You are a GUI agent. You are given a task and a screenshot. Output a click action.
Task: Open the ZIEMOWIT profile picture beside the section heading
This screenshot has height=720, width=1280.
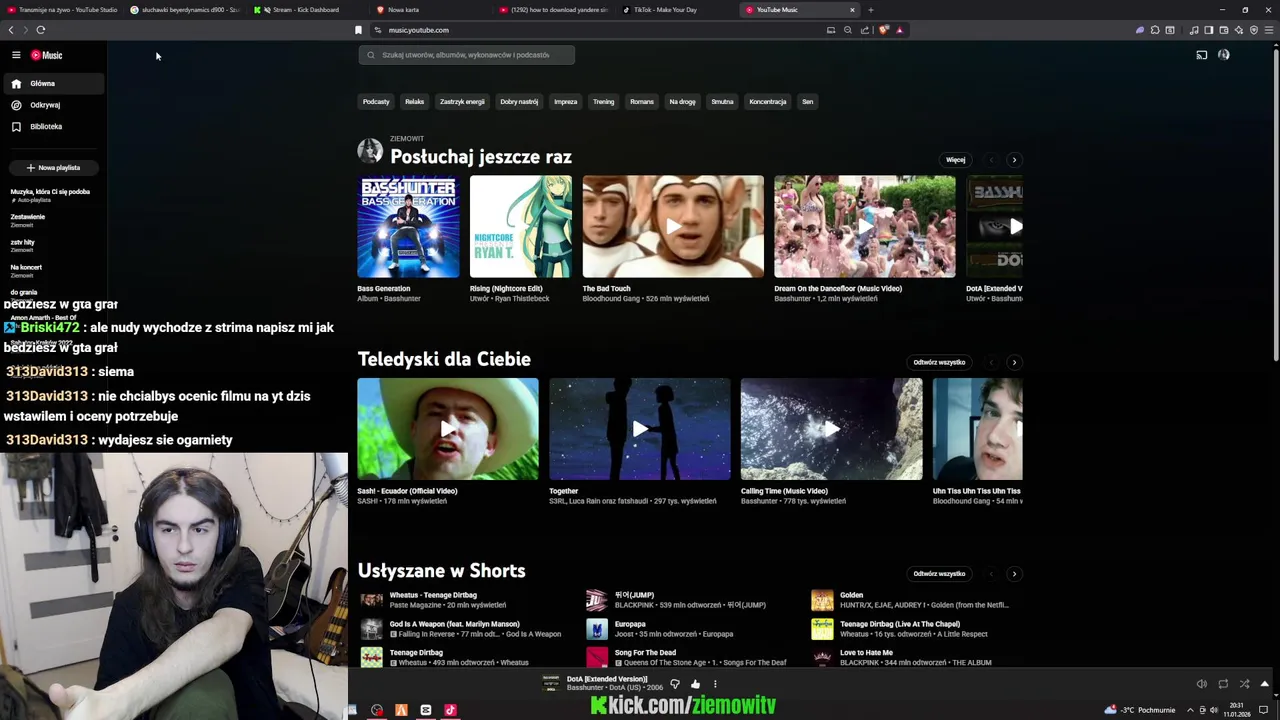click(370, 151)
